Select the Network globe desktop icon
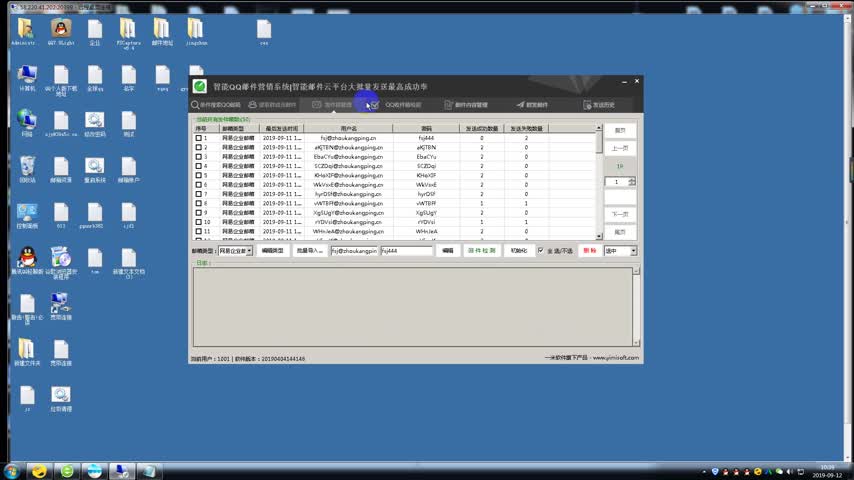854x480 pixels. click(27, 123)
